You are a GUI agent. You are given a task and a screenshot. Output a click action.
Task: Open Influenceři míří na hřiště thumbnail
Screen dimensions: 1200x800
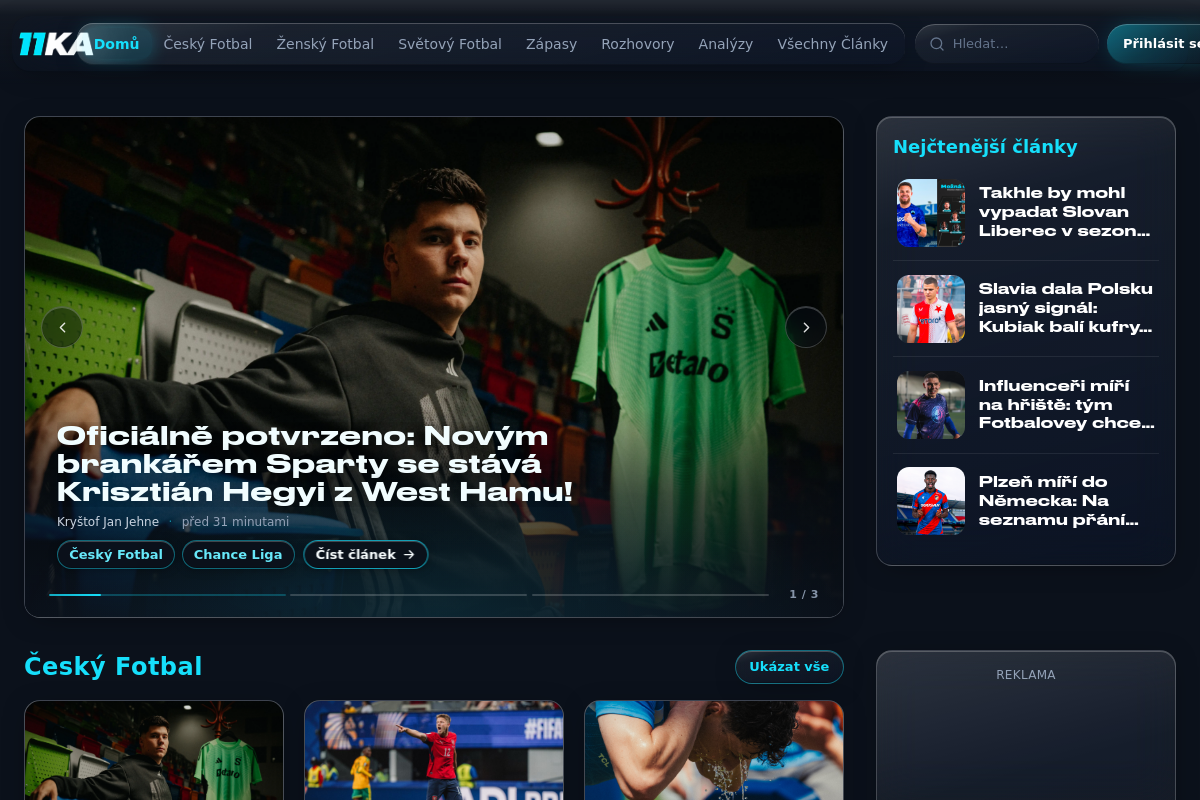point(931,405)
